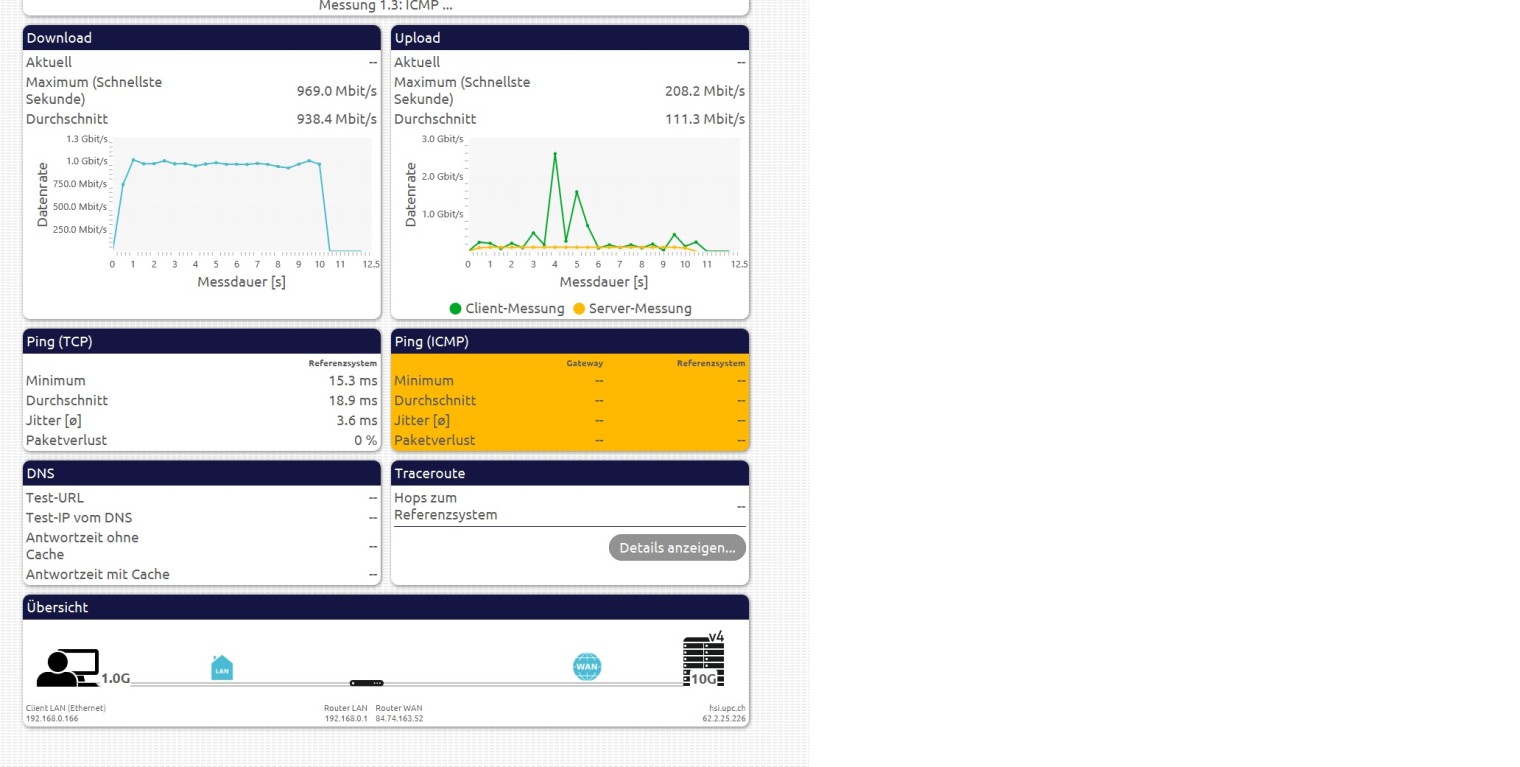The width and height of the screenshot is (1520, 767).
Task: Click the client computer user icon
Action: (68, 667)
